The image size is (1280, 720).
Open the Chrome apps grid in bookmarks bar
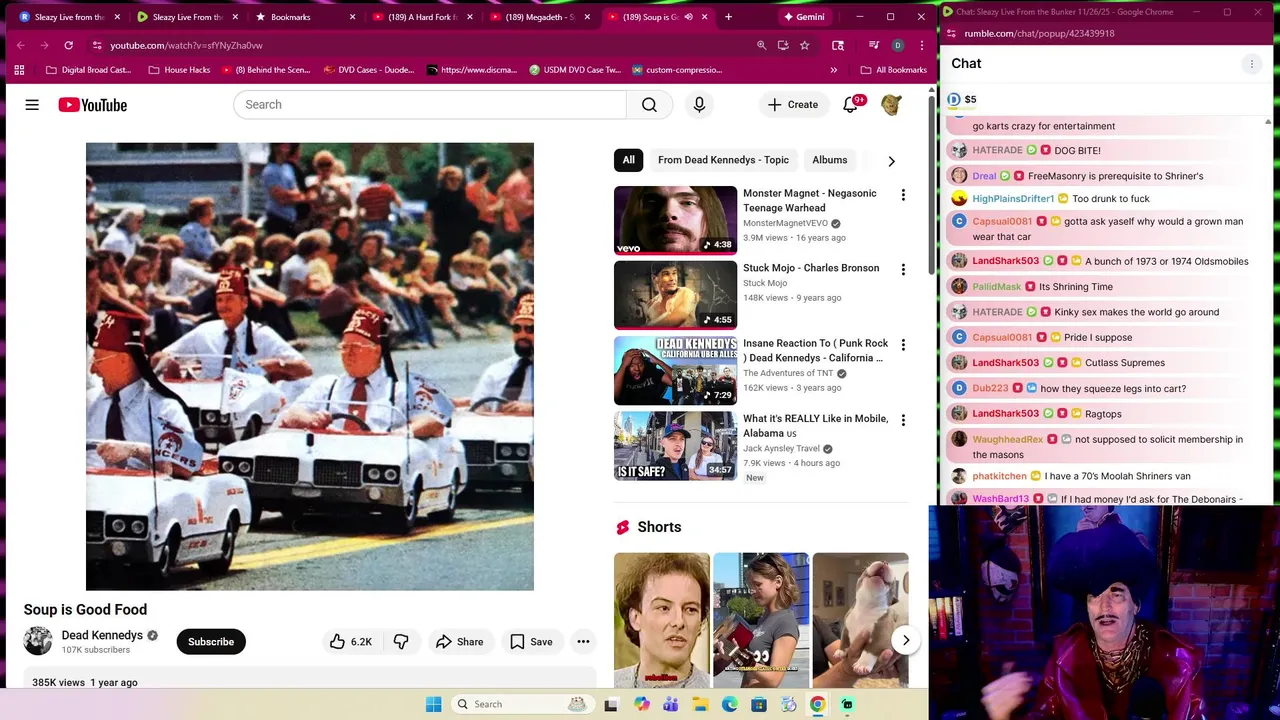click(19, 70)
